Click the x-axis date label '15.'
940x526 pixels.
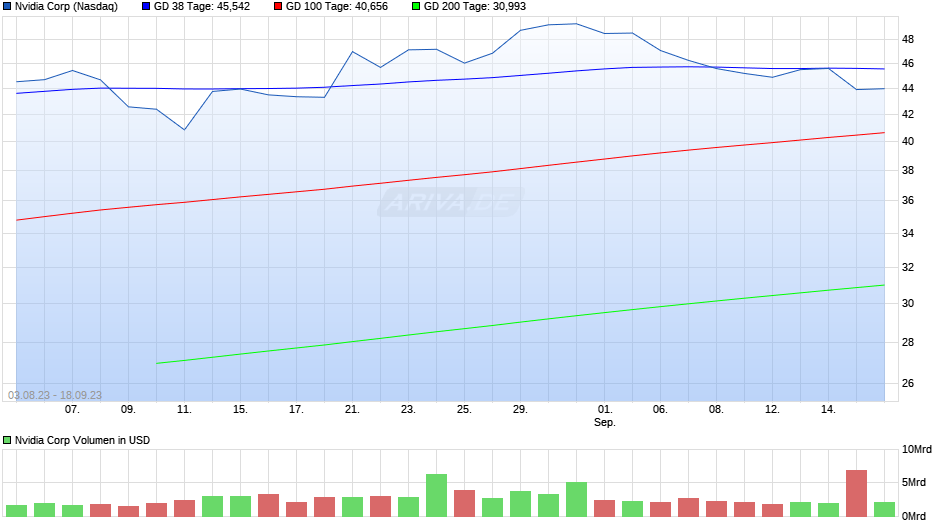240,410
